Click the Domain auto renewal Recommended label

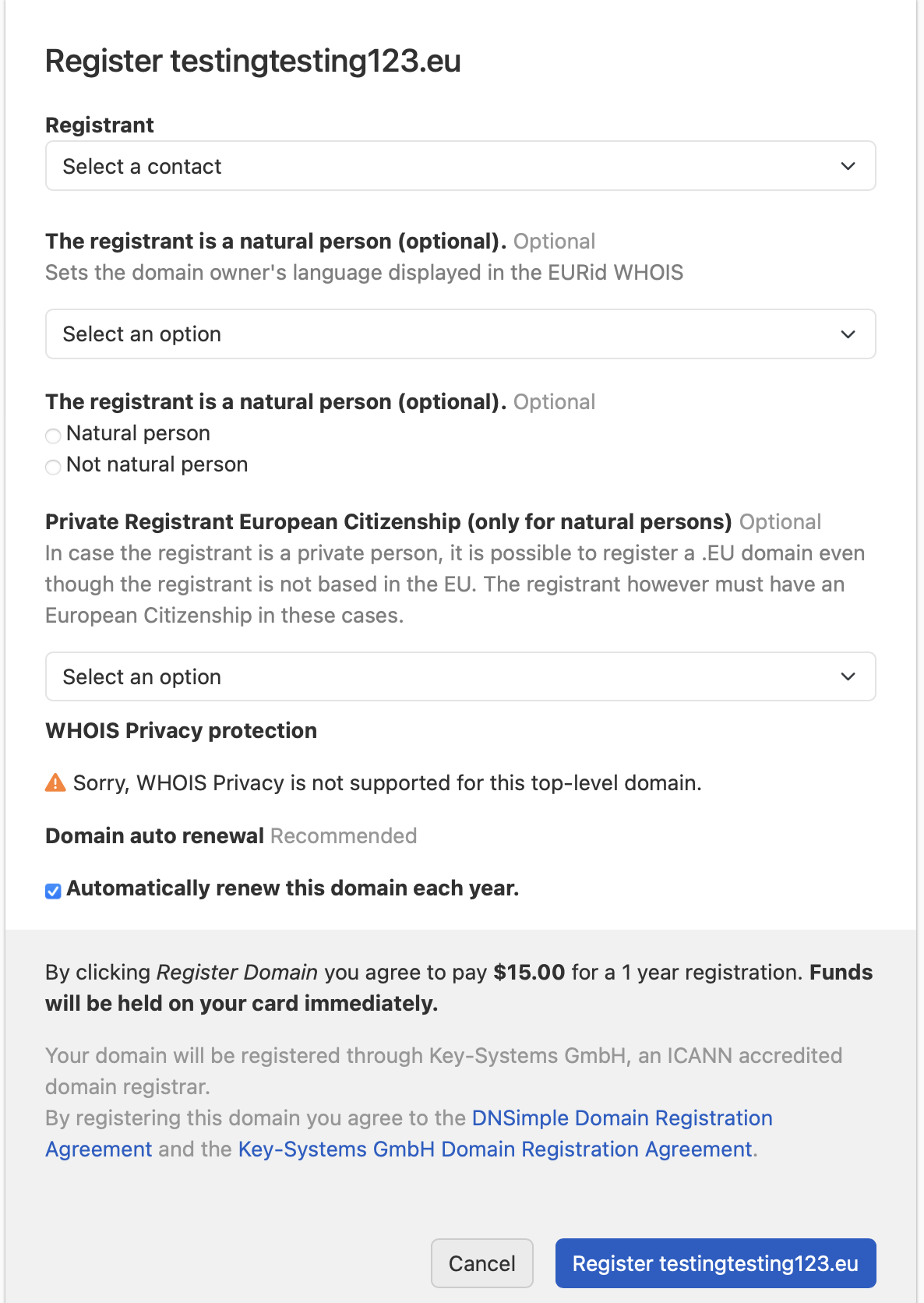click(x=231, y=835)
